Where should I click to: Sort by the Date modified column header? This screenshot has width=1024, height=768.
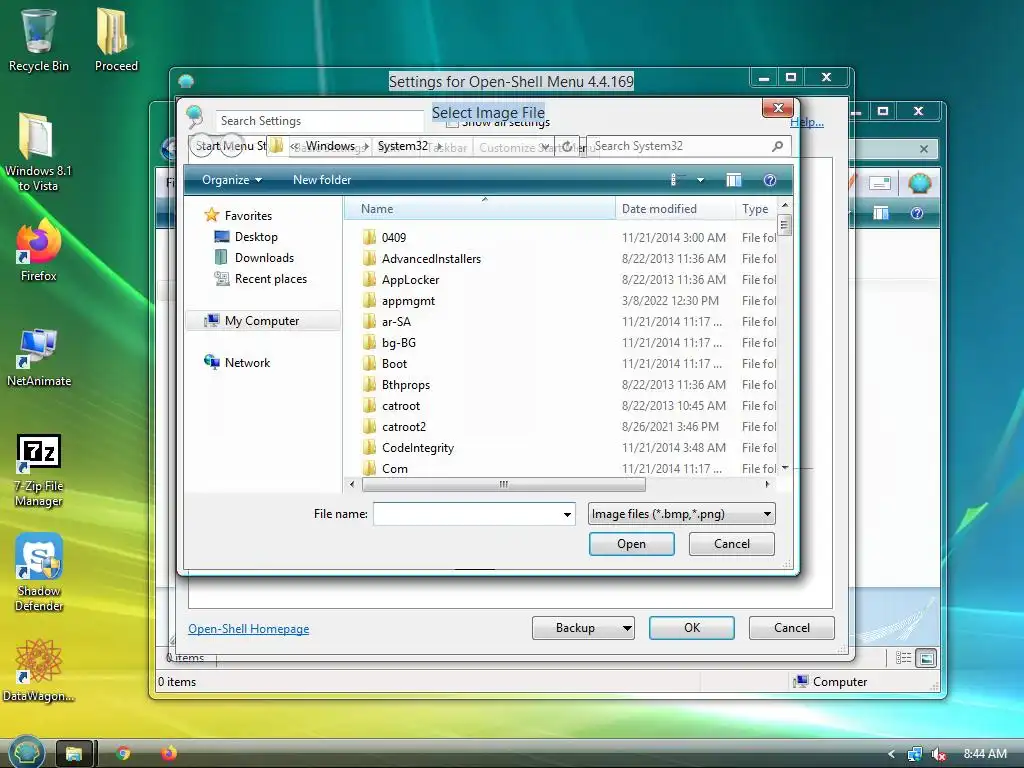click(x=674, y=209)
